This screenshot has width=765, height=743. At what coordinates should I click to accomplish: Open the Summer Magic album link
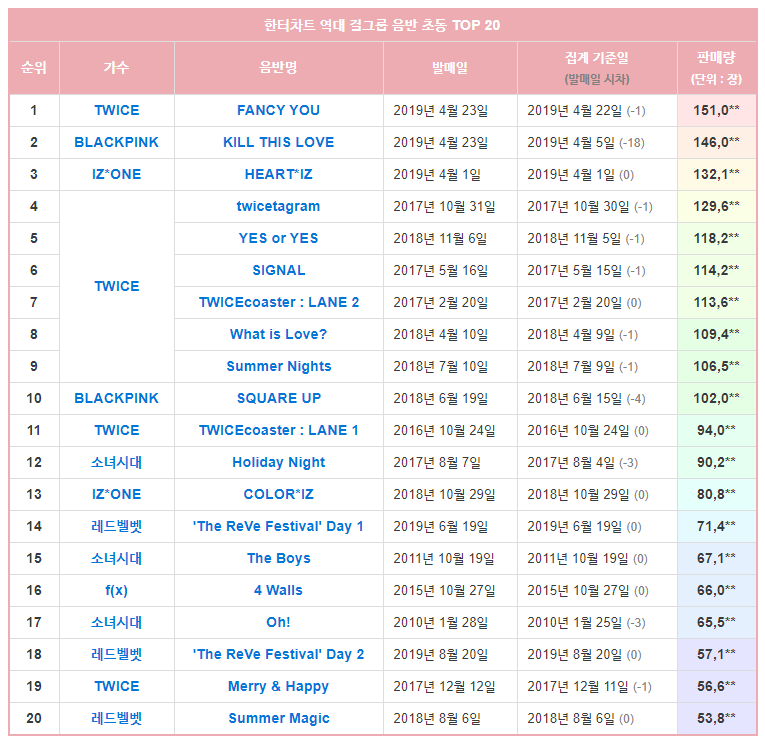pyautogui.click(x=279, y=718)
